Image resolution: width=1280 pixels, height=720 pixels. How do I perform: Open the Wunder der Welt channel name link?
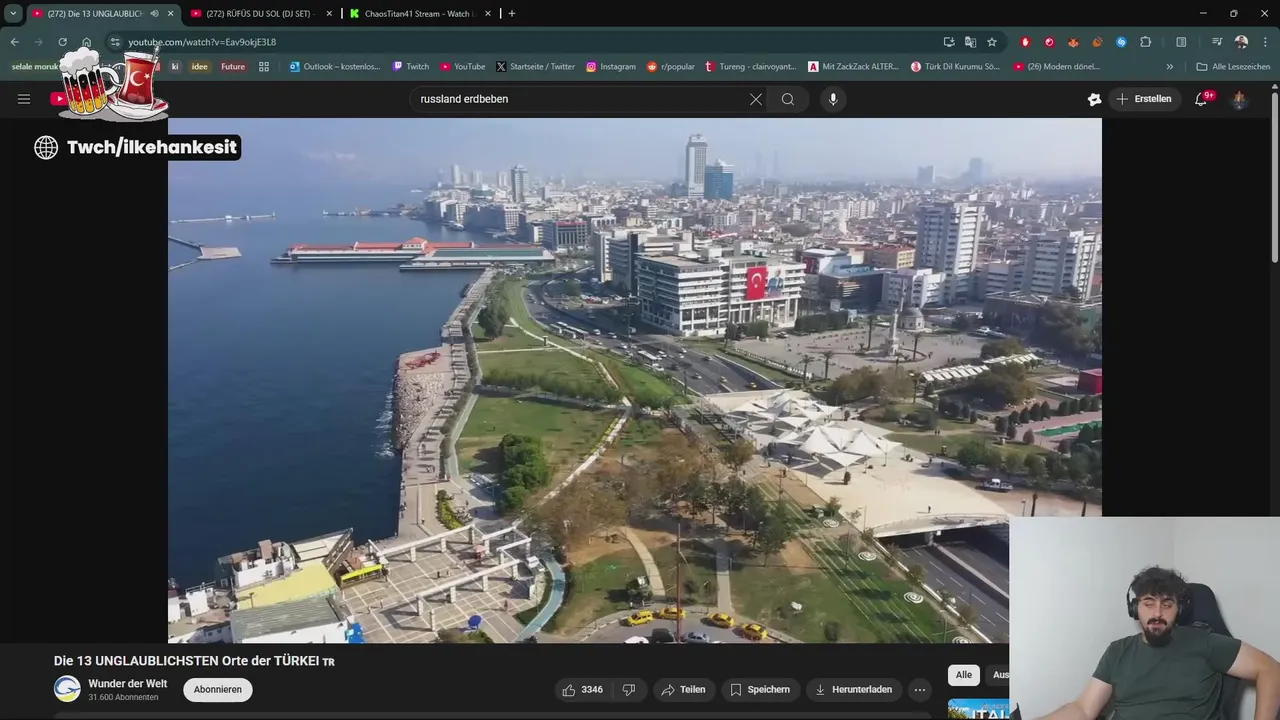pos(127,684)
